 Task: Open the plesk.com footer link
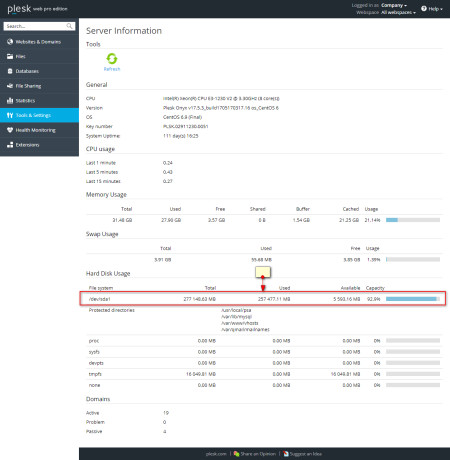[x=216, y=454]
